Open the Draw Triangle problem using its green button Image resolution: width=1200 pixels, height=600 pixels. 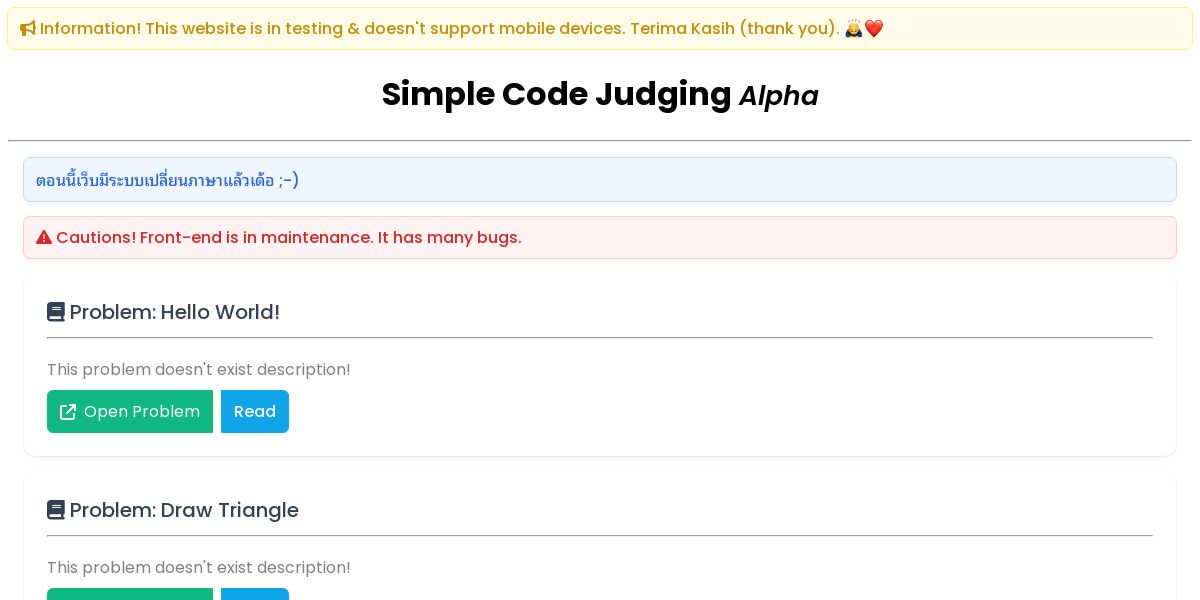130,594
